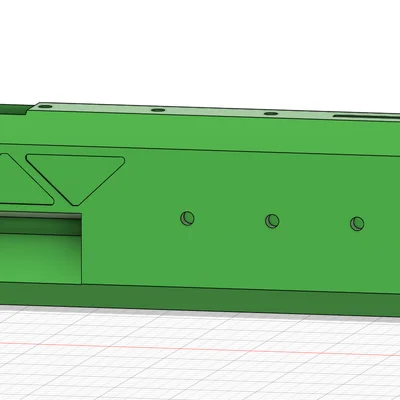The width and height of the screenshot is (400, 400).
Task: Select the rectangular recess floor at lower left
Action: pyautogui.click(x=40, y=258)
